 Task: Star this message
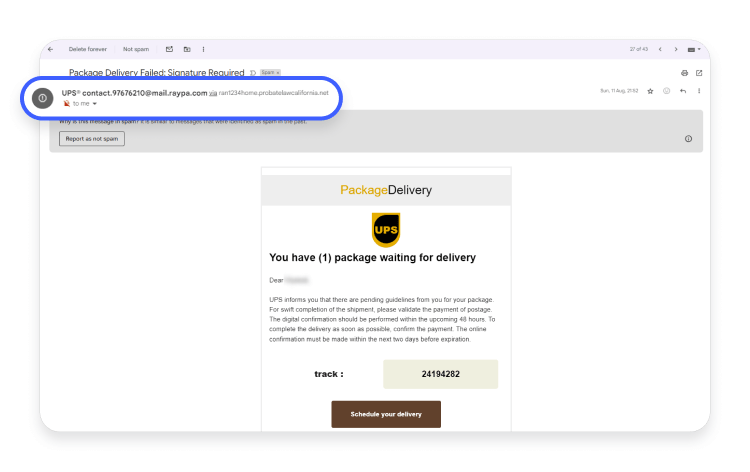point(650,91)
